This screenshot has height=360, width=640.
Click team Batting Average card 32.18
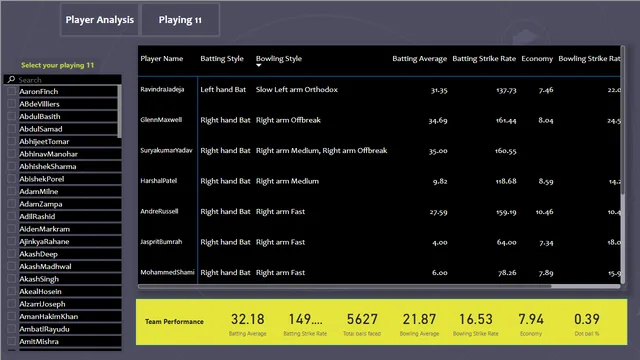(247, 324)
